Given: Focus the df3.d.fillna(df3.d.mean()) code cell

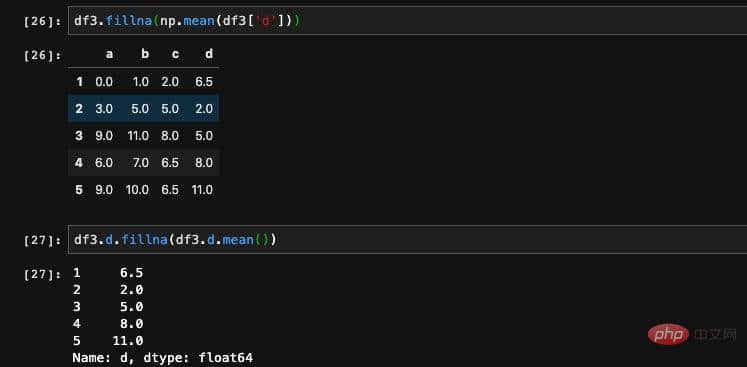Looking at the screenshot, I should 407,240.
